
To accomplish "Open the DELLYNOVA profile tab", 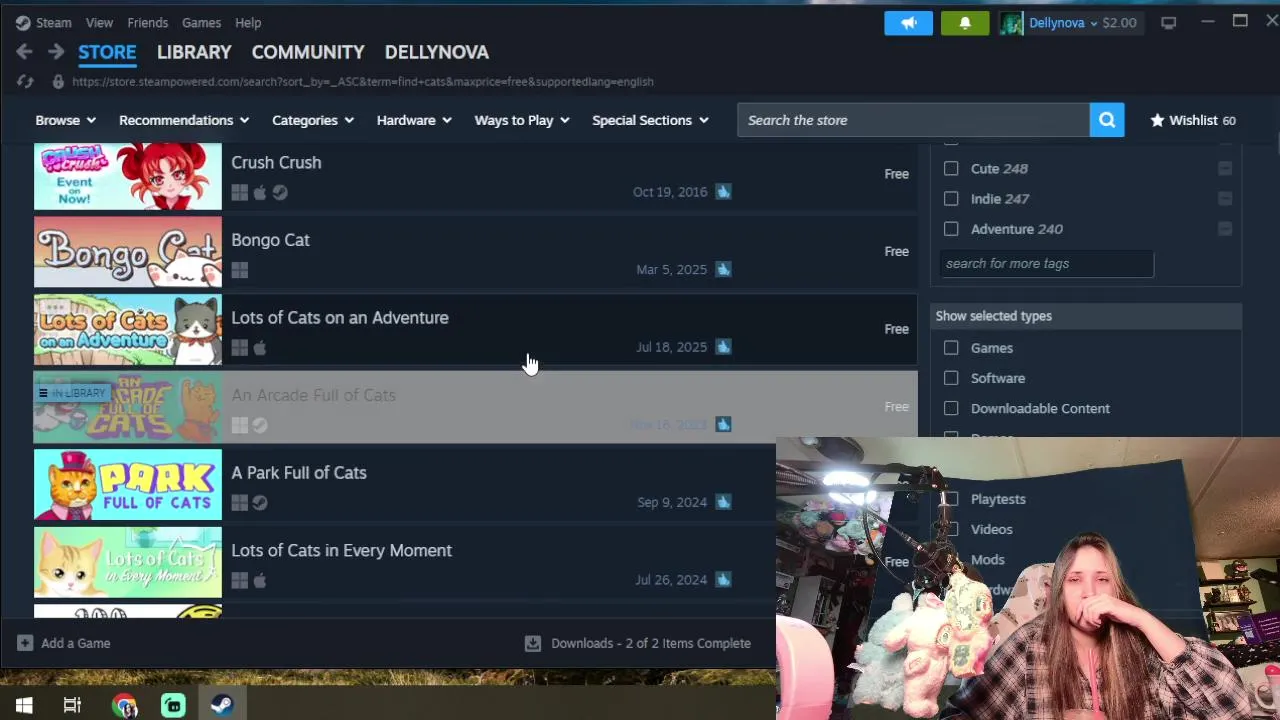I will tap(437, 52).
